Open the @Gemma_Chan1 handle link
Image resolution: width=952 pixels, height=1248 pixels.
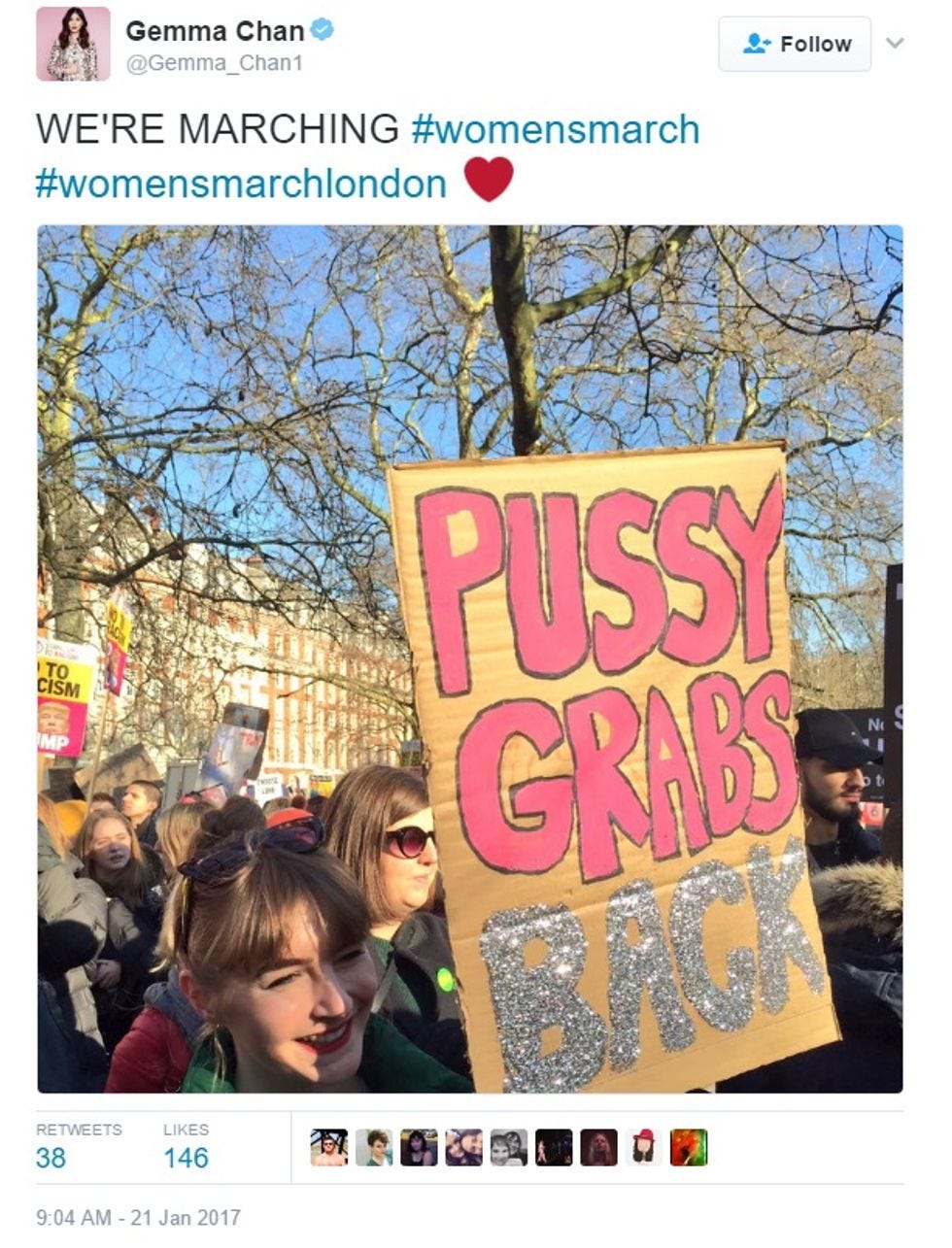[215, 62]
